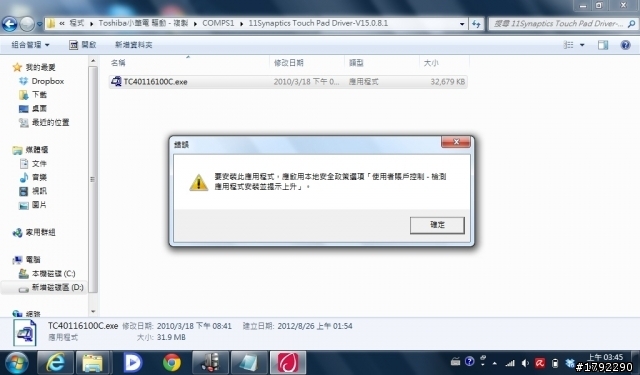Image resolution: width=640 pixels, height=375 pixels.
Task: Click the large file thumbnail in the details pane
Action: pos(25,333)
